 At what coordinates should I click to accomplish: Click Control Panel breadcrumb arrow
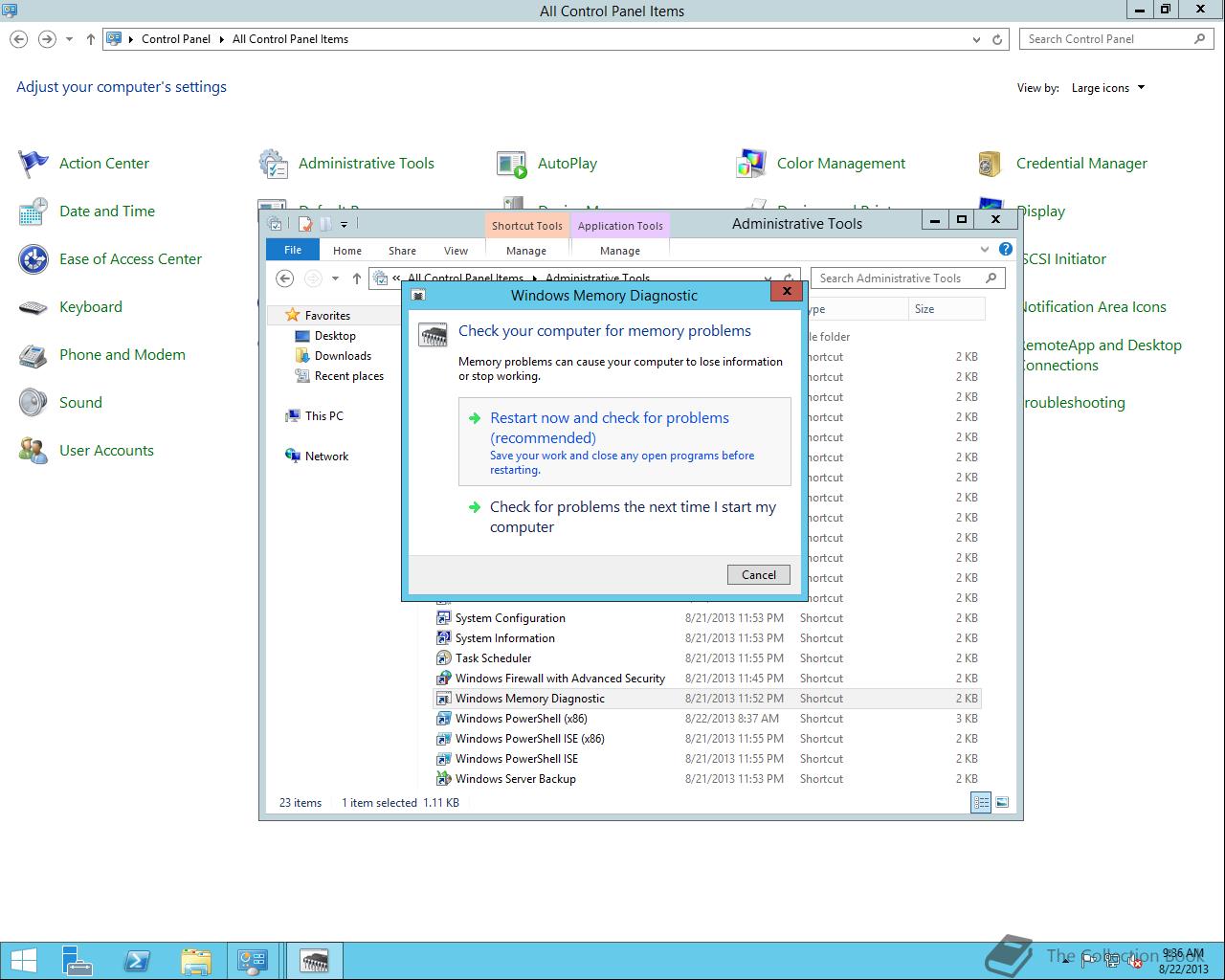pyautogui.click(x=221, y=39)
